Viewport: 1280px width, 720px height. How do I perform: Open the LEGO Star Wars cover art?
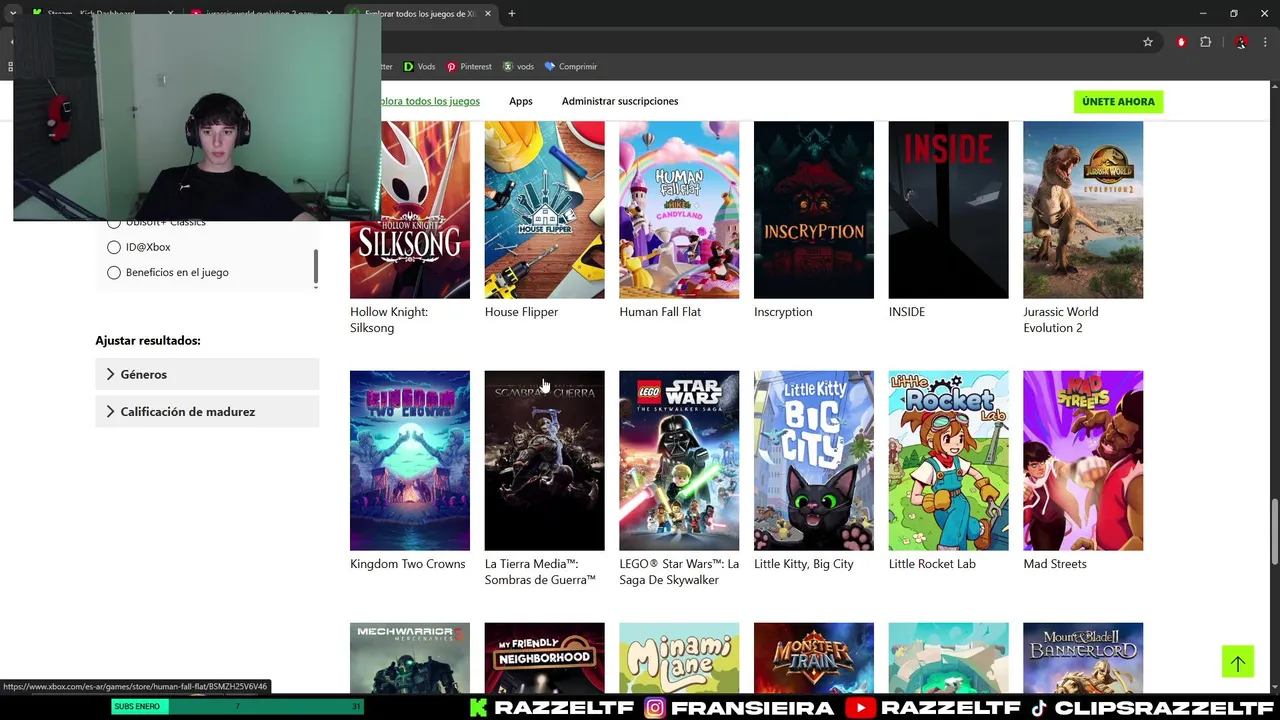[x=679, y=460]
